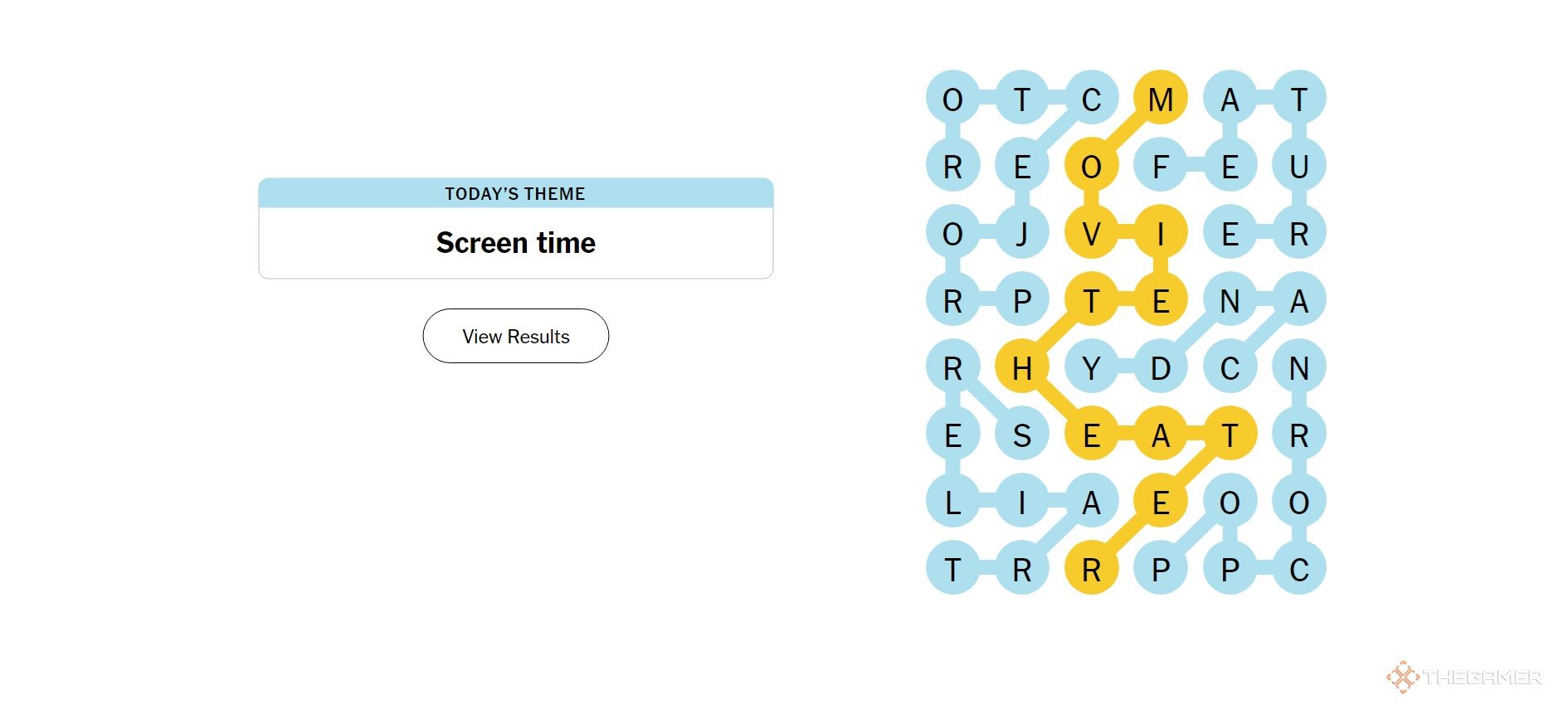Viewport: 1568px width, 719px height.
Task: Select the blue I letter tile
Action: [1022, 502]
